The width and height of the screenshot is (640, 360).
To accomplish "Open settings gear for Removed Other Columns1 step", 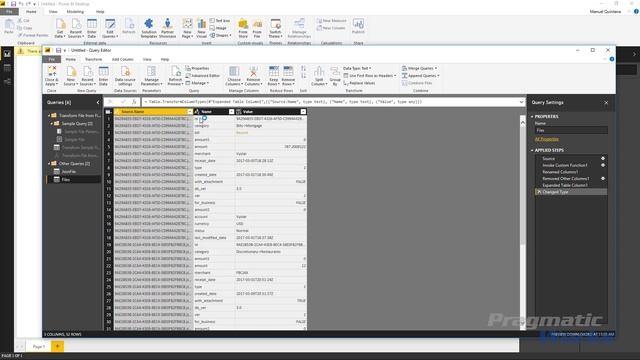I will (x=603, y=178).
